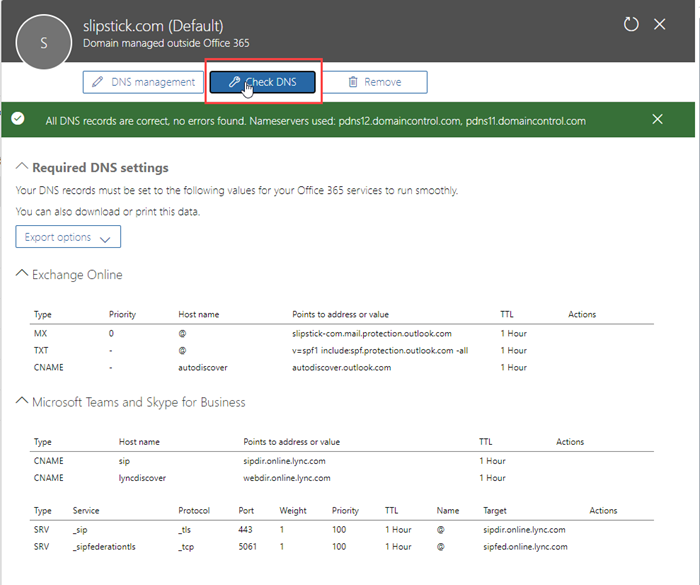The image size is (700, 585).
Task: Click the trash icon on Remove button
Action: [353, 82]
